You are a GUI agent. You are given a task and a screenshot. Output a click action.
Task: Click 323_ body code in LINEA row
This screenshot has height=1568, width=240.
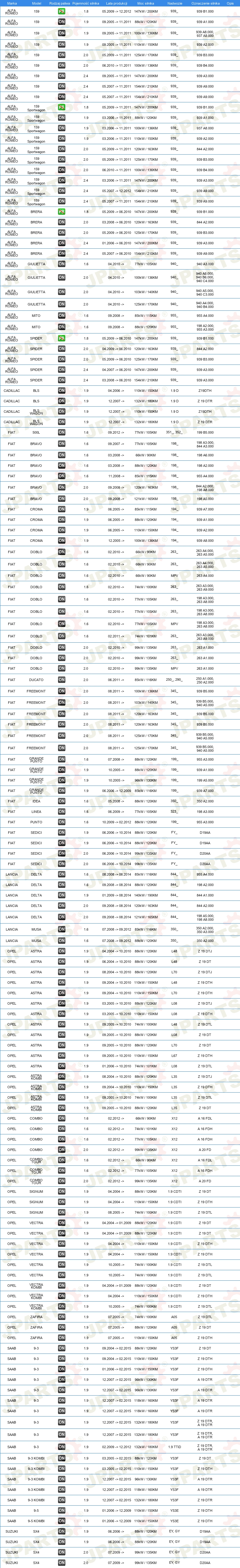(174, 811)
